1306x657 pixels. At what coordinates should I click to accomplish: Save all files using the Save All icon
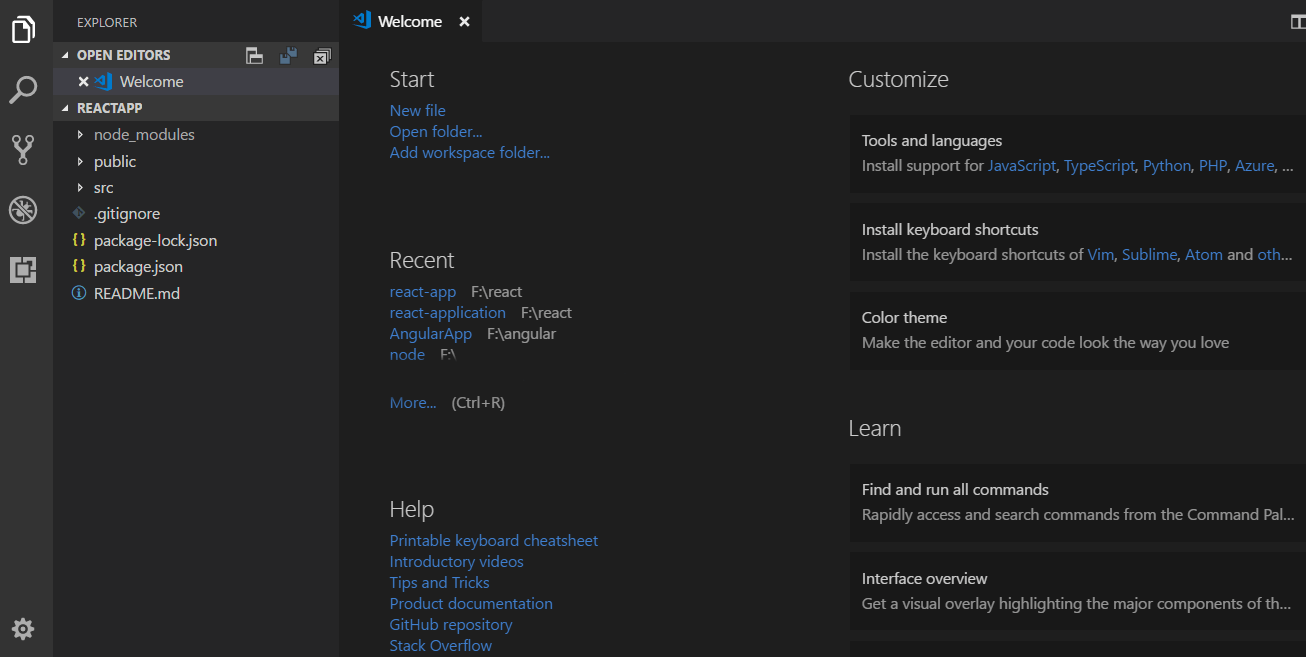click(x=288, y=55)
